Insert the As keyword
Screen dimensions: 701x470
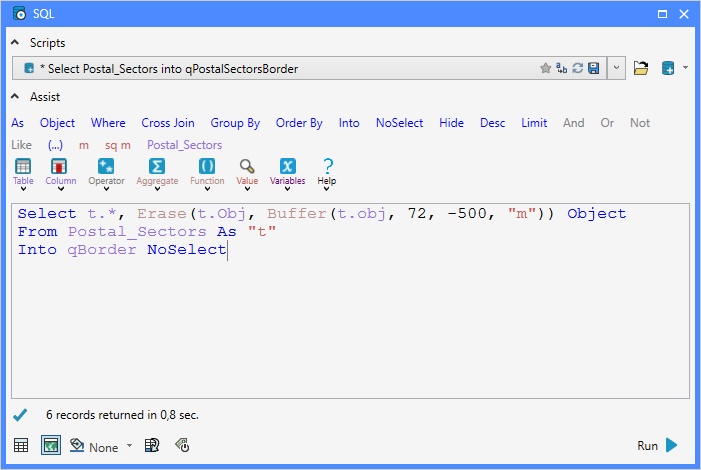[17, 123]
